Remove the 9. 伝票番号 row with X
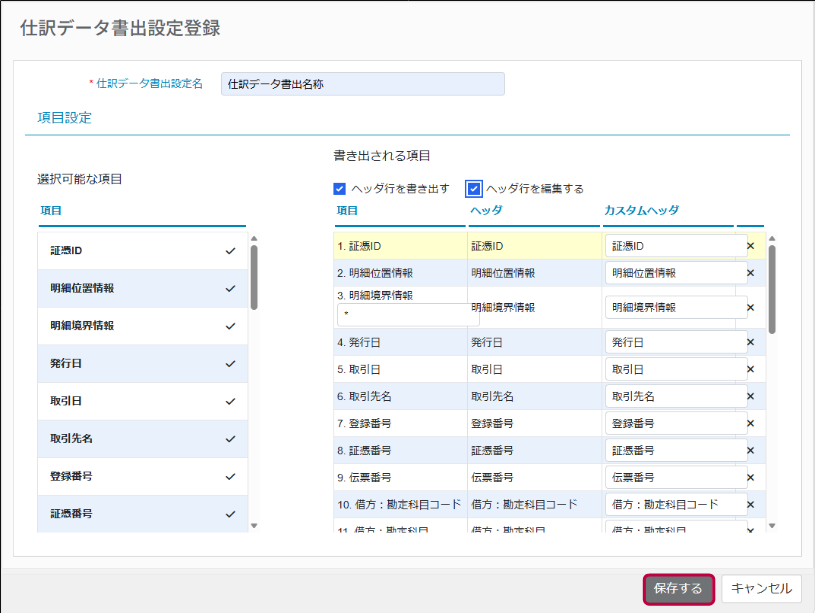 click(x=751, y=477)
